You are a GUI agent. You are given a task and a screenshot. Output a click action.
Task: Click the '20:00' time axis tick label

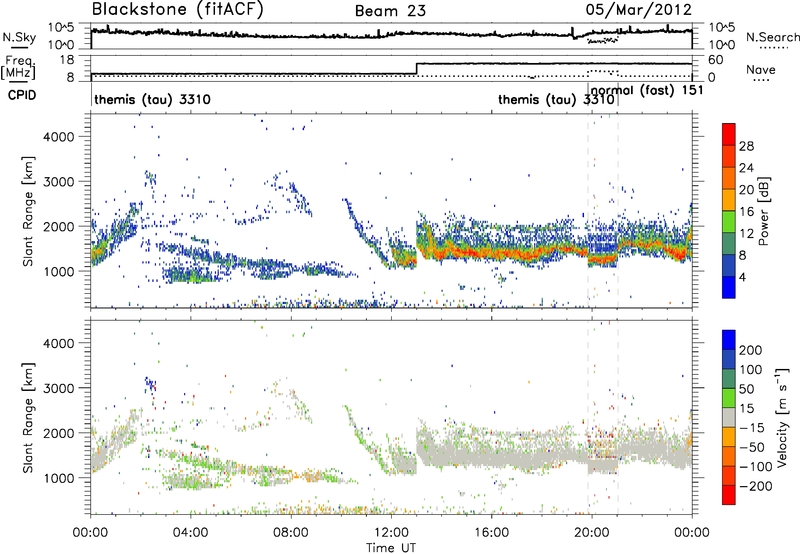click(x=592, y=533)
